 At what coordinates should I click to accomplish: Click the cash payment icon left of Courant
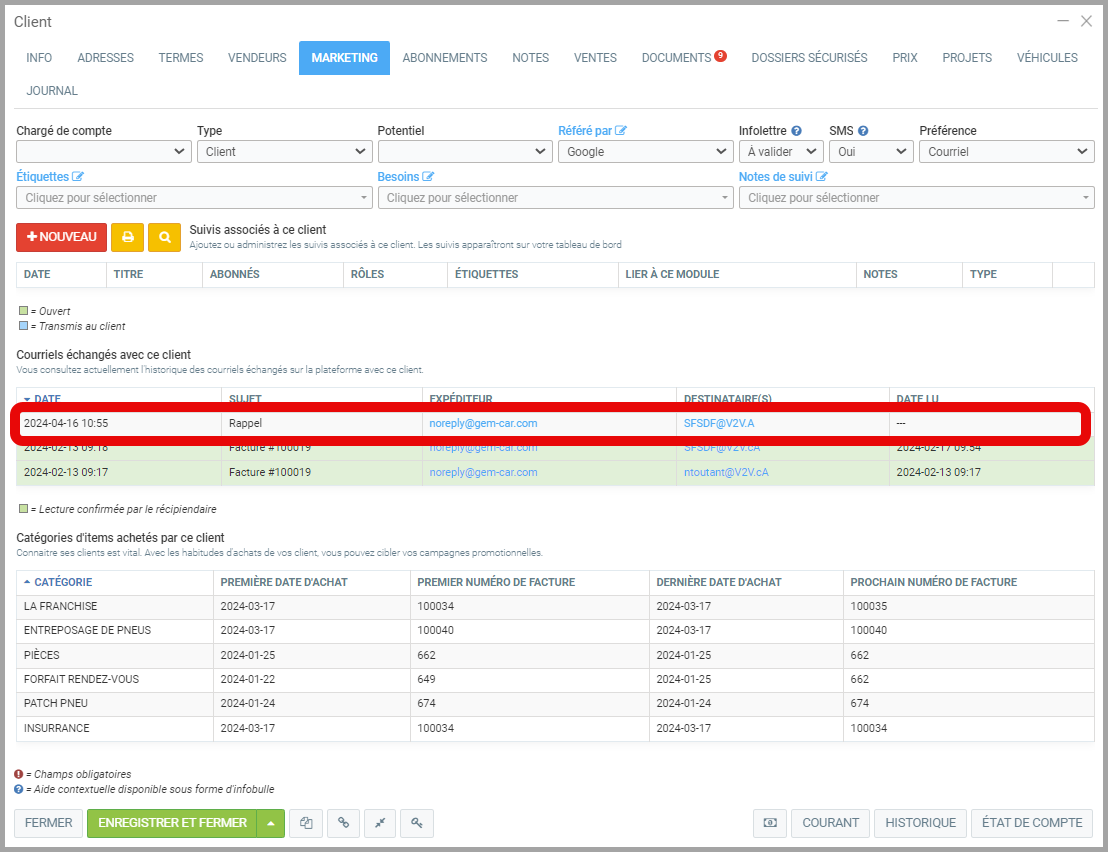pos(769,823)
